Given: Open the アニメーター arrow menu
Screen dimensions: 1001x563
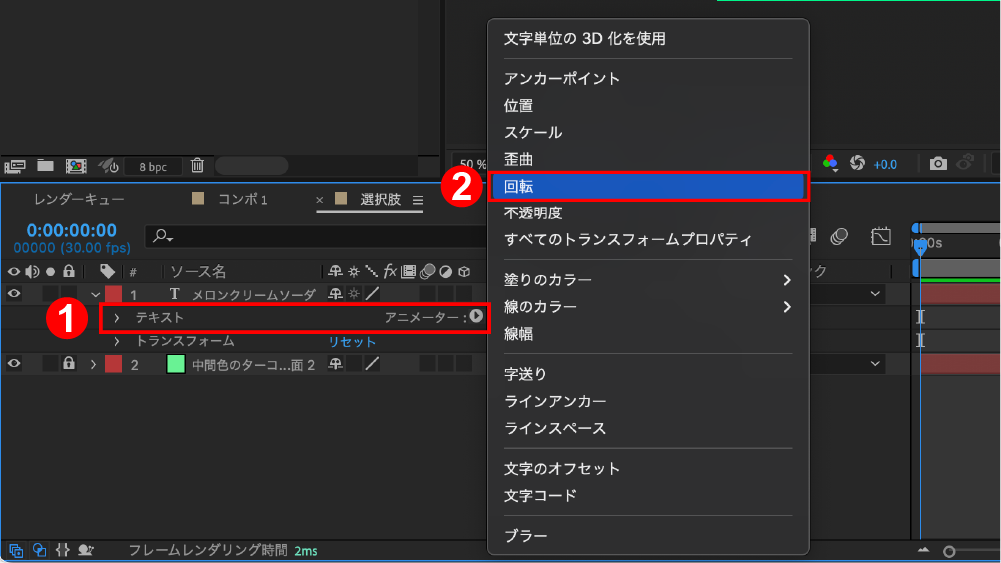Looking at the screenshot, I should pyautogui.click(x=476, y=316).
